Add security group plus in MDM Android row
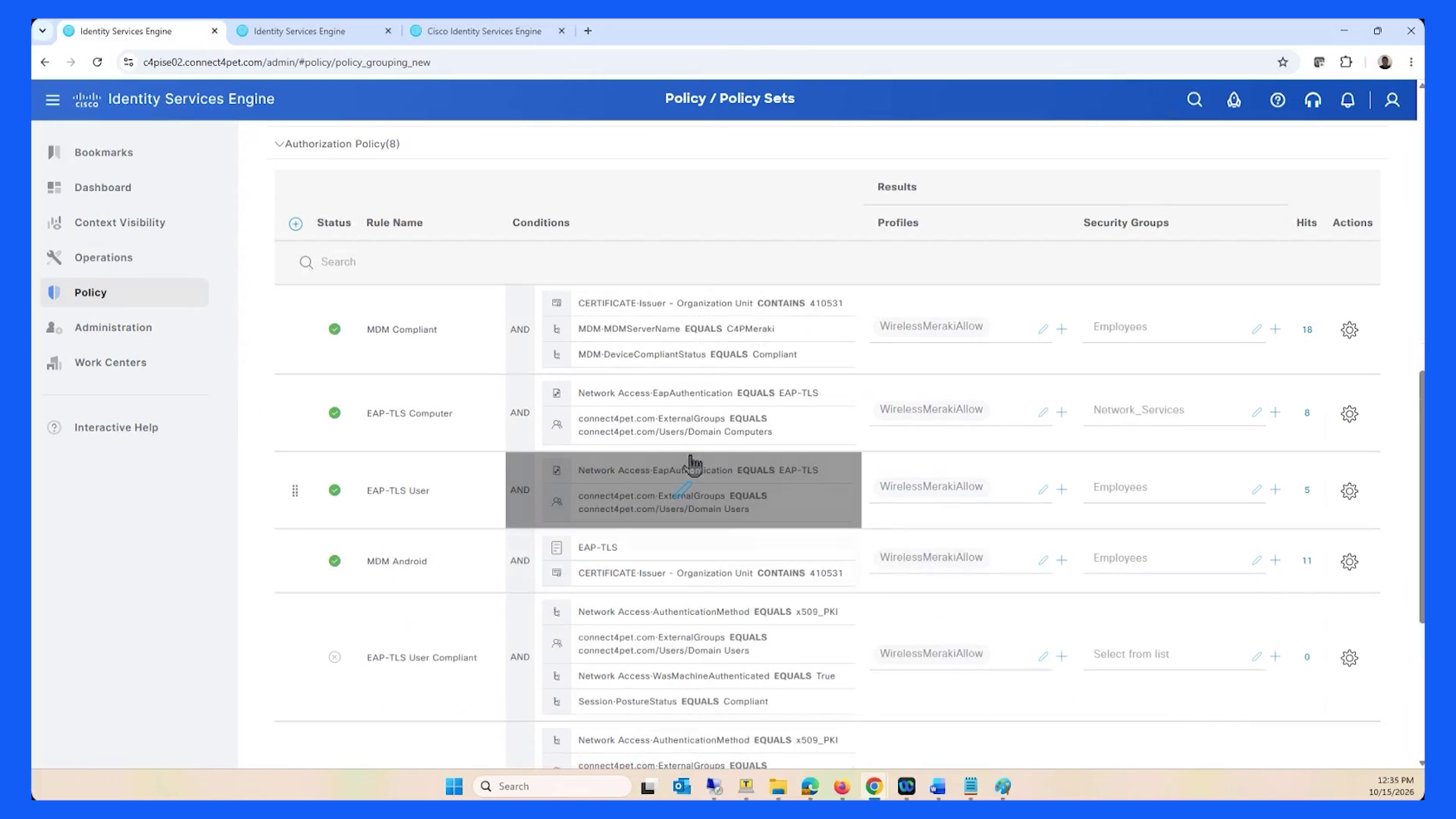This screenshot has width=1456, height=819. 1276,560
